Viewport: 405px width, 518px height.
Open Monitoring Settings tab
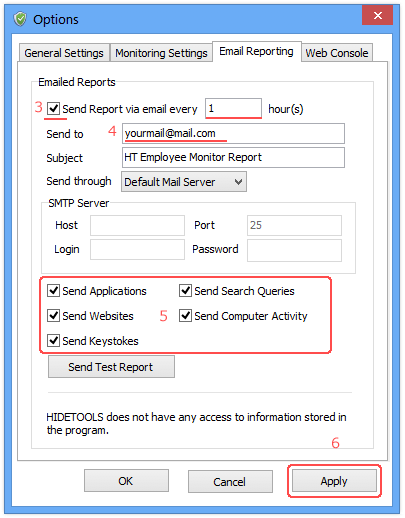(161, 53)
